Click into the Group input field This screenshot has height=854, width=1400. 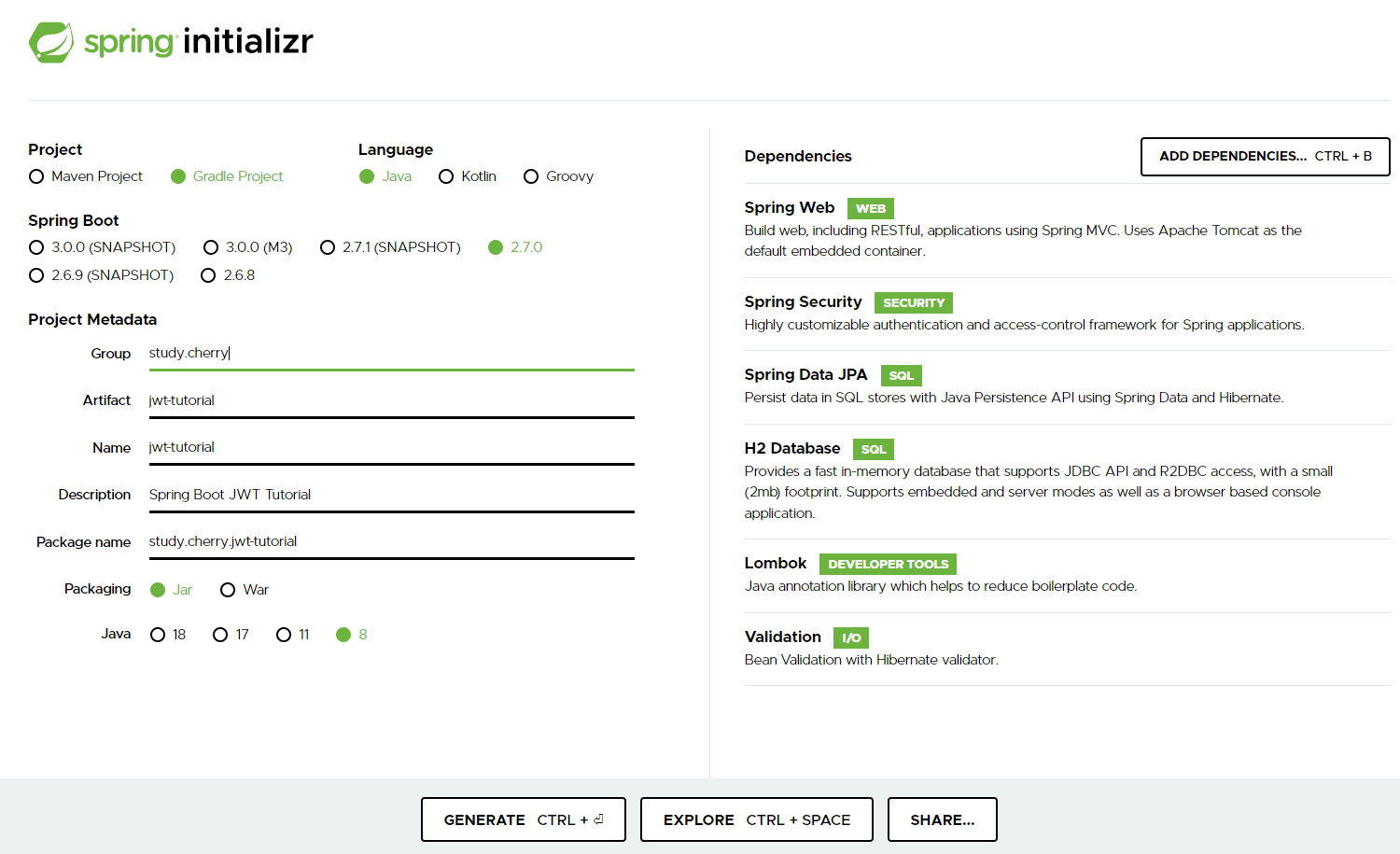[392, 353]
